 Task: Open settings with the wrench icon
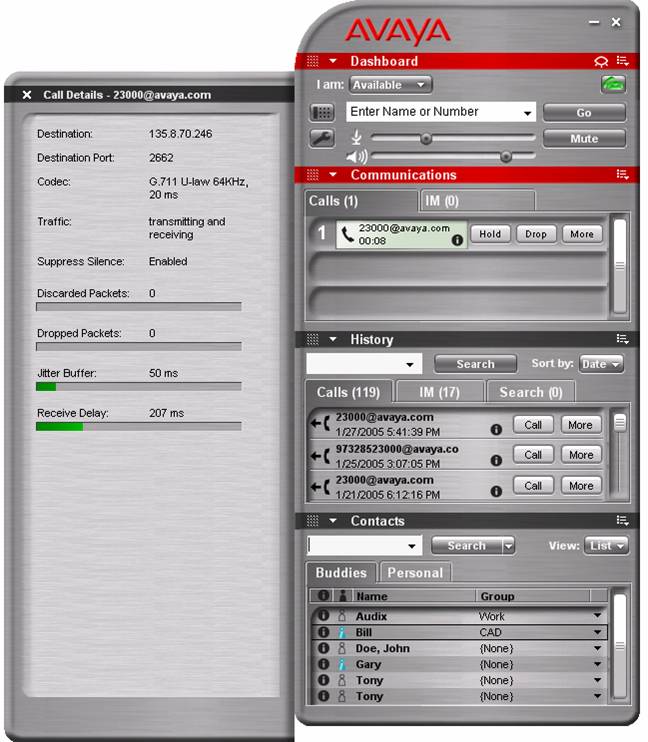pos(322,138)
